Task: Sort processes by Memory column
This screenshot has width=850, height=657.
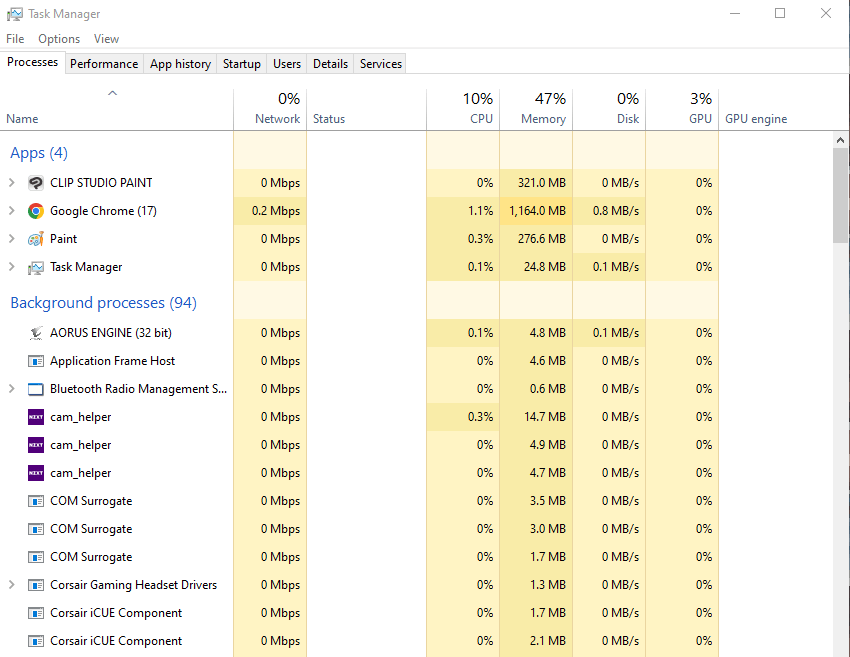Action: point(536,109)
